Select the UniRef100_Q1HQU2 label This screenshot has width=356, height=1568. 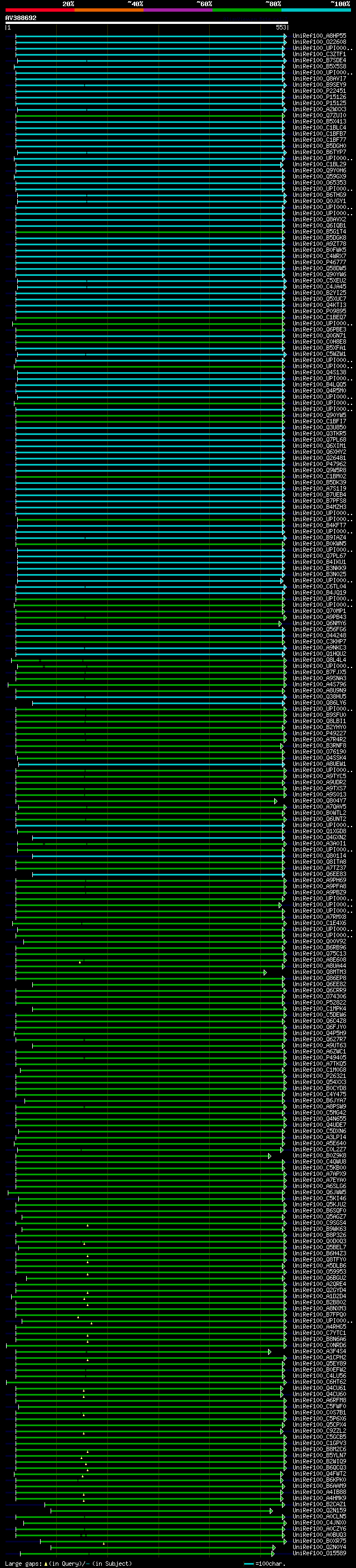[x=319, y=654]
